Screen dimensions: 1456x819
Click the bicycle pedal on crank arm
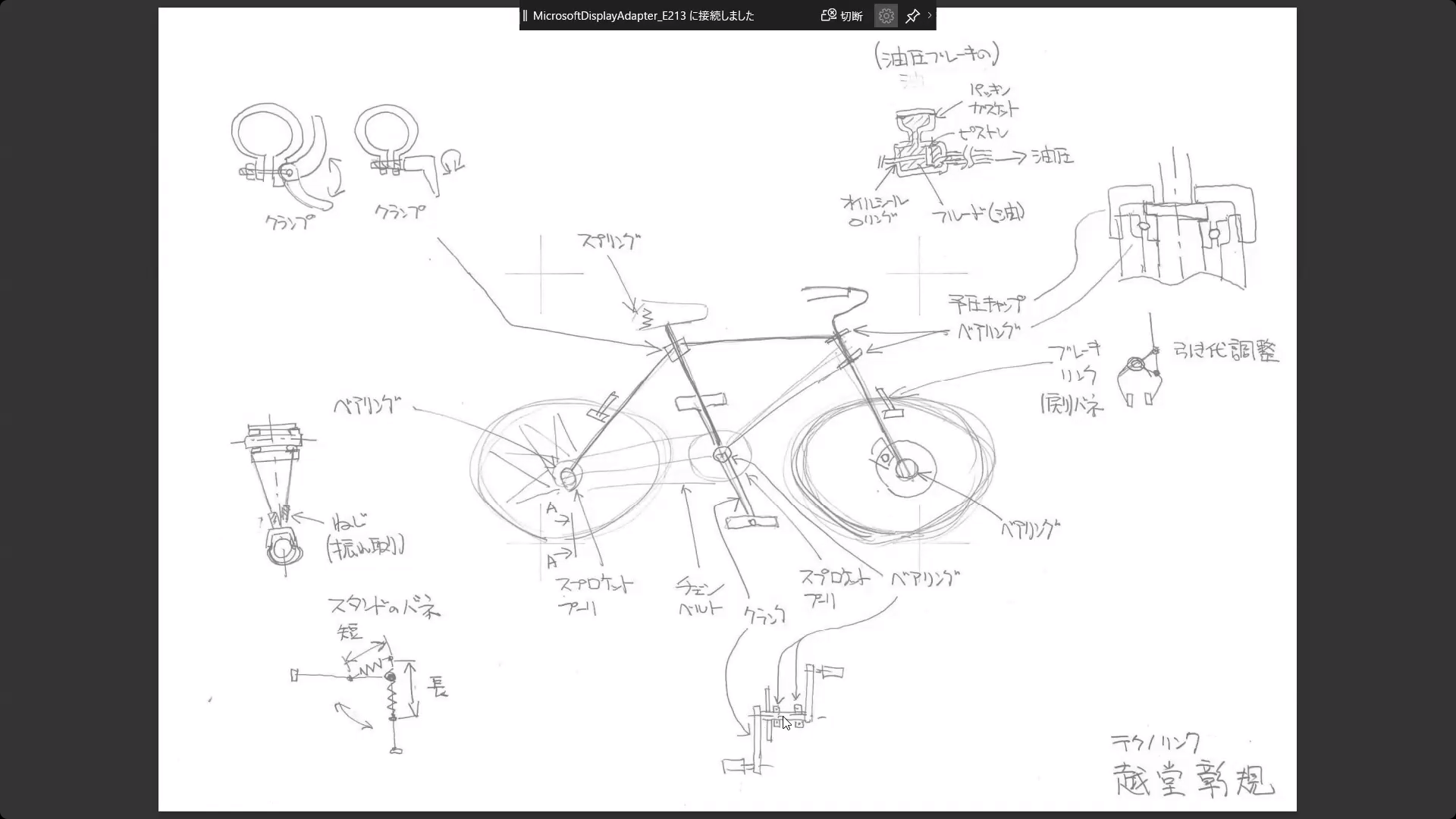tap(751, 522)
